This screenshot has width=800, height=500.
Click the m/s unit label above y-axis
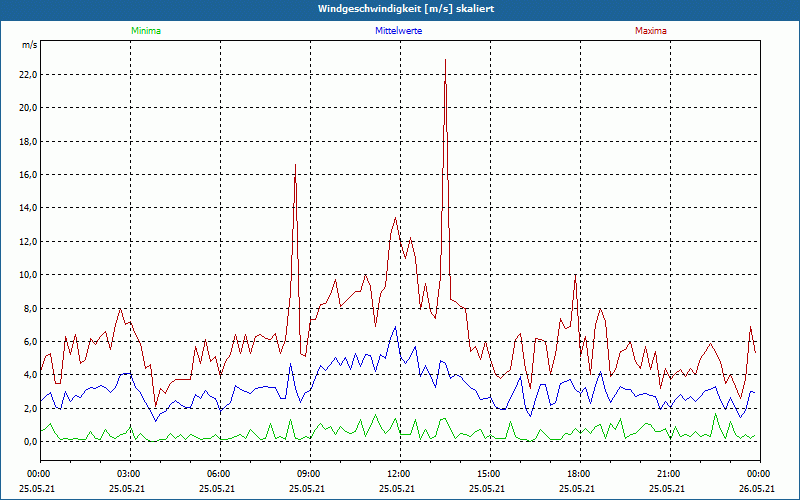tap(29, 45)
